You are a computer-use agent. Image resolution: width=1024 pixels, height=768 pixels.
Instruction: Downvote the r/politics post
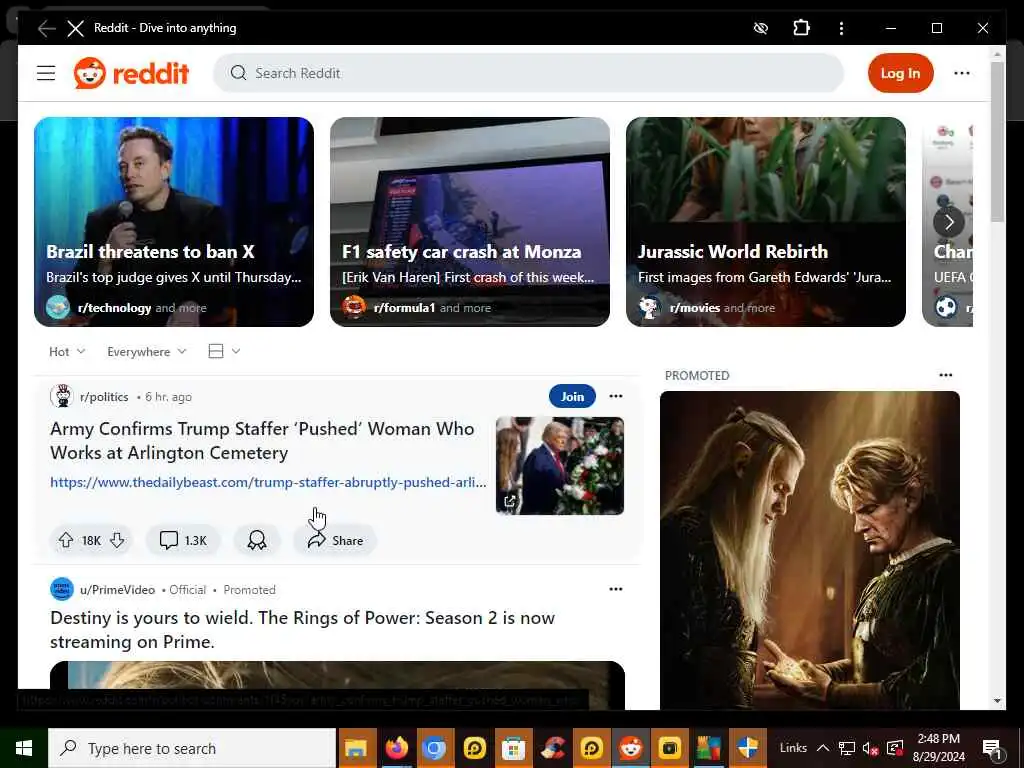[x=117, y=540]
